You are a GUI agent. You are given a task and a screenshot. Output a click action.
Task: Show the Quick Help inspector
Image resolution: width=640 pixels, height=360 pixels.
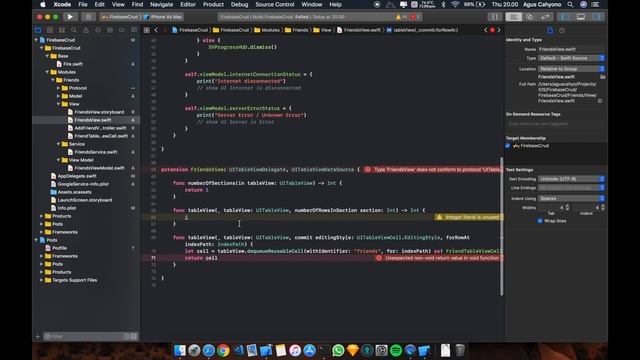[x=562, y=31]
